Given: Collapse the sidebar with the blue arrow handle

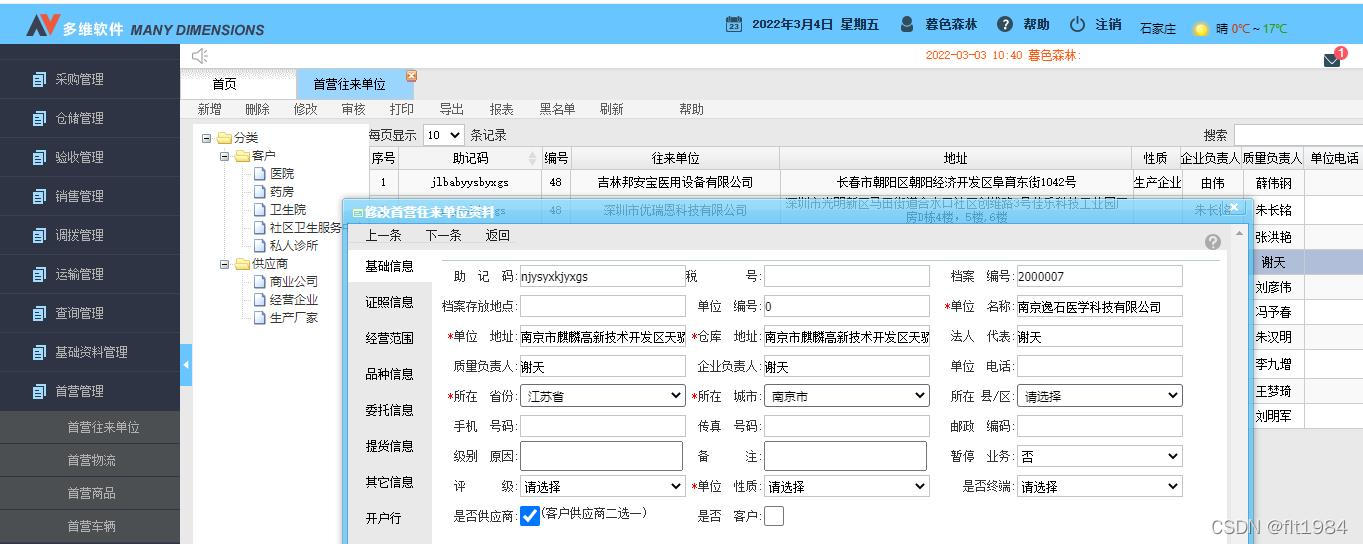Looking at the screenshot, I should click(185, 365).
